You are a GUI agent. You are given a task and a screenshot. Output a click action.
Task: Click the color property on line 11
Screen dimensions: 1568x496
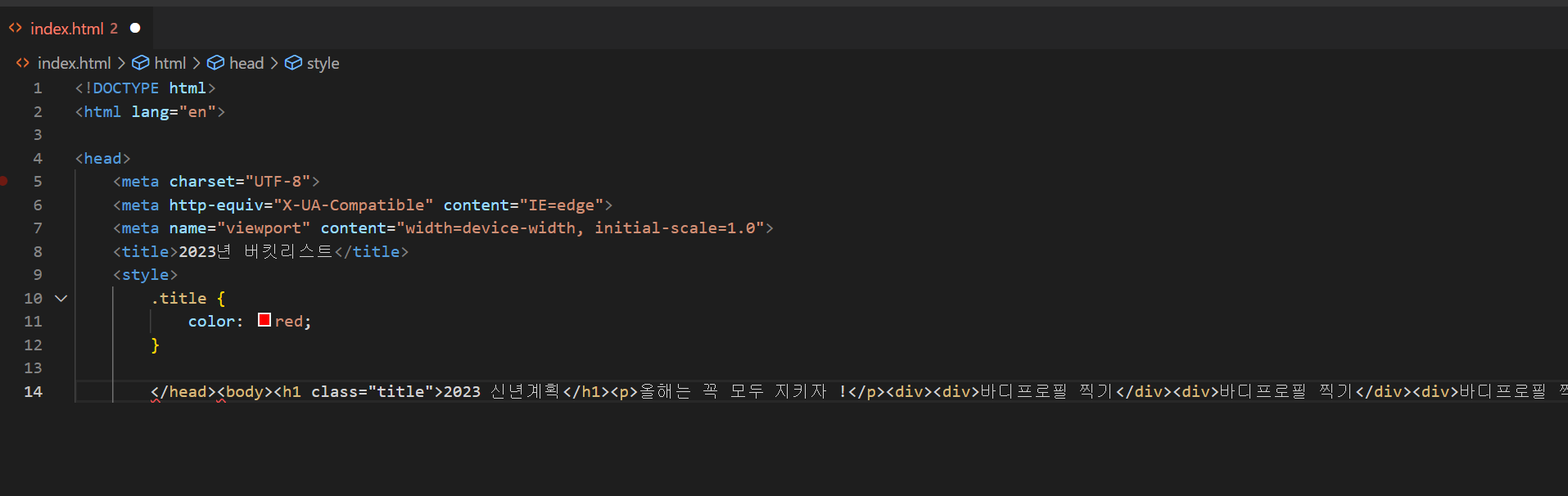[212, 321]
